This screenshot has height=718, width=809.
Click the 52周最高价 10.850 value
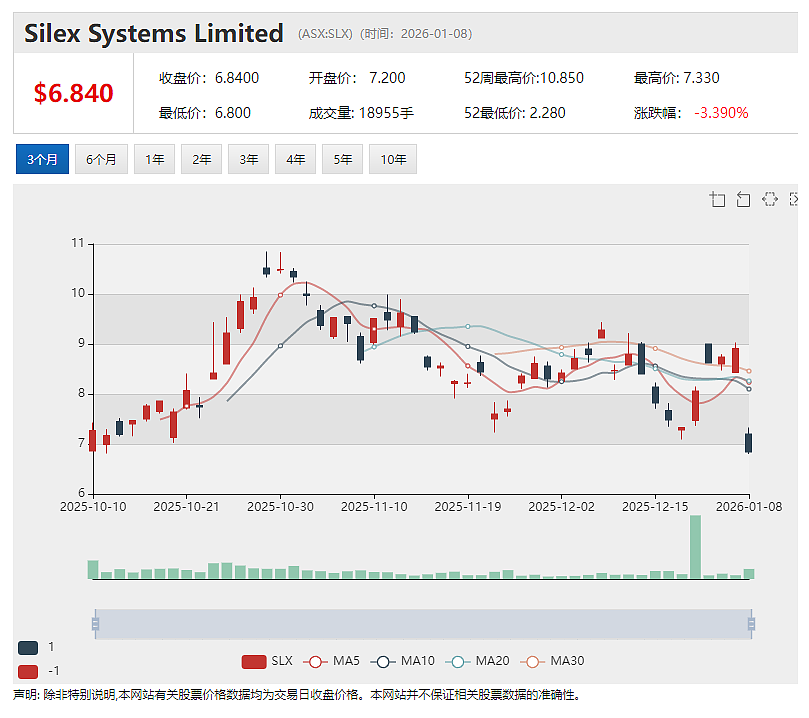562,78
